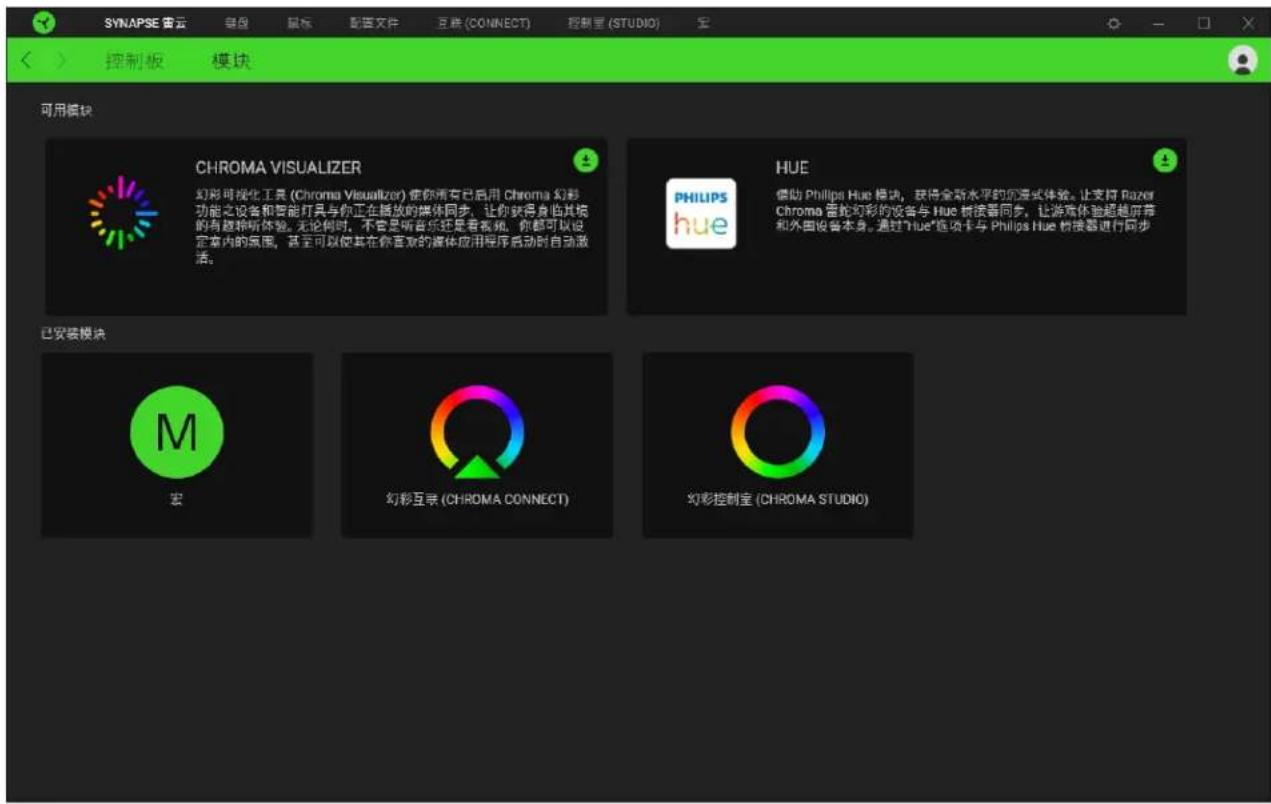Click the Razer logo icon in the title bar
Screen dimensions: 1271x804
[44, 23]
